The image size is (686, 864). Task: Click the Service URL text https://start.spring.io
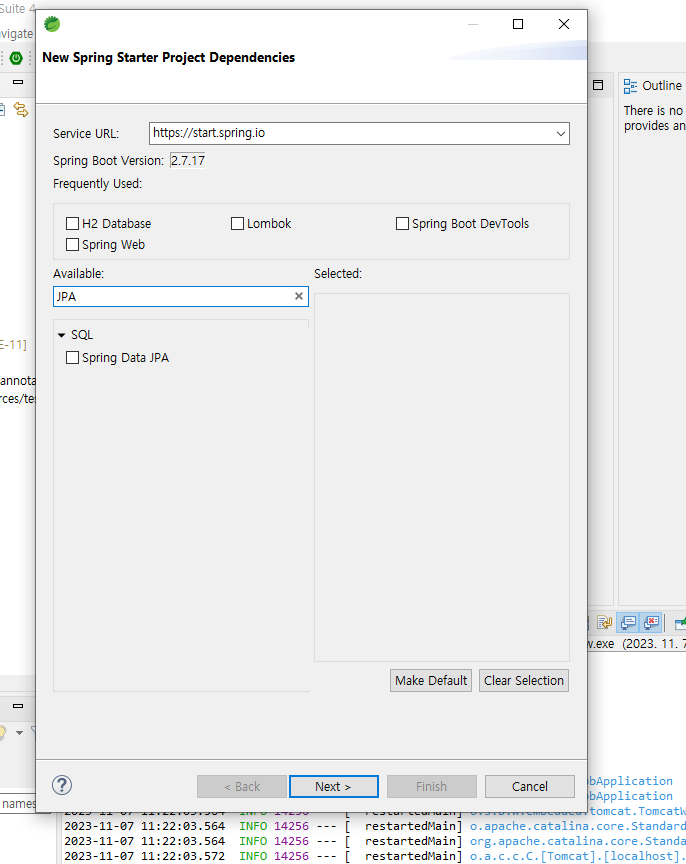(x=209, y=133)
